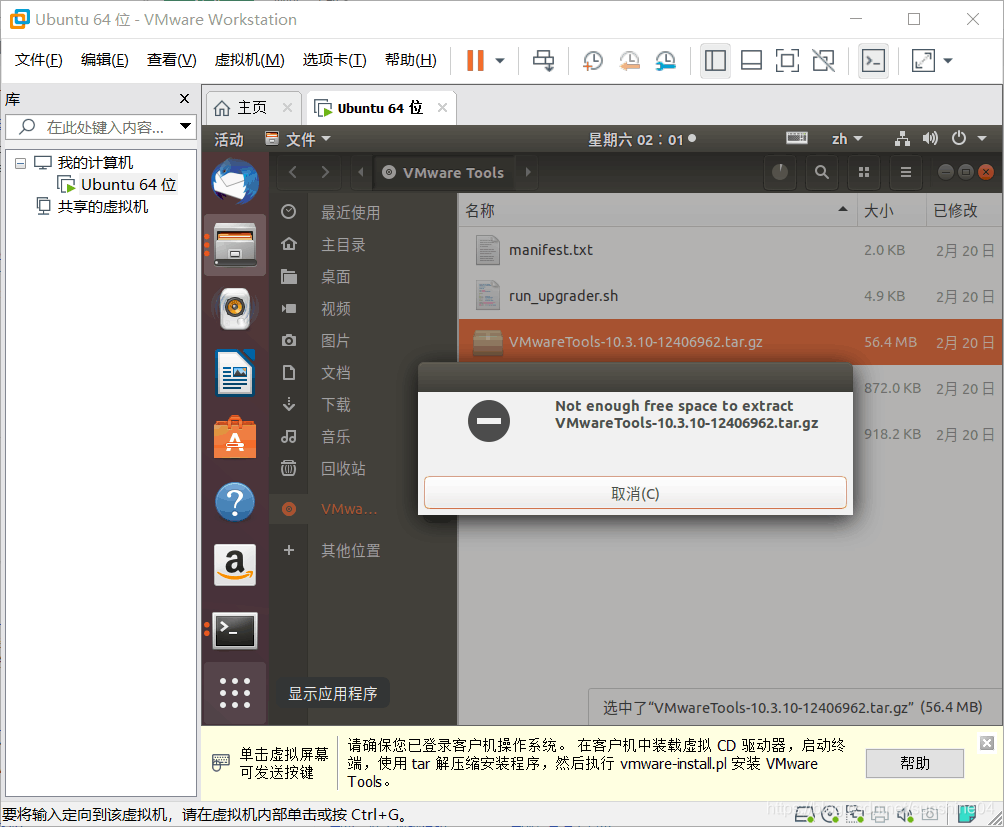Image resolution: width=1004 pixels, height=827 pixels.
Task: Click the VMware Tools path bar button
Action: click(x=443, y=172)
